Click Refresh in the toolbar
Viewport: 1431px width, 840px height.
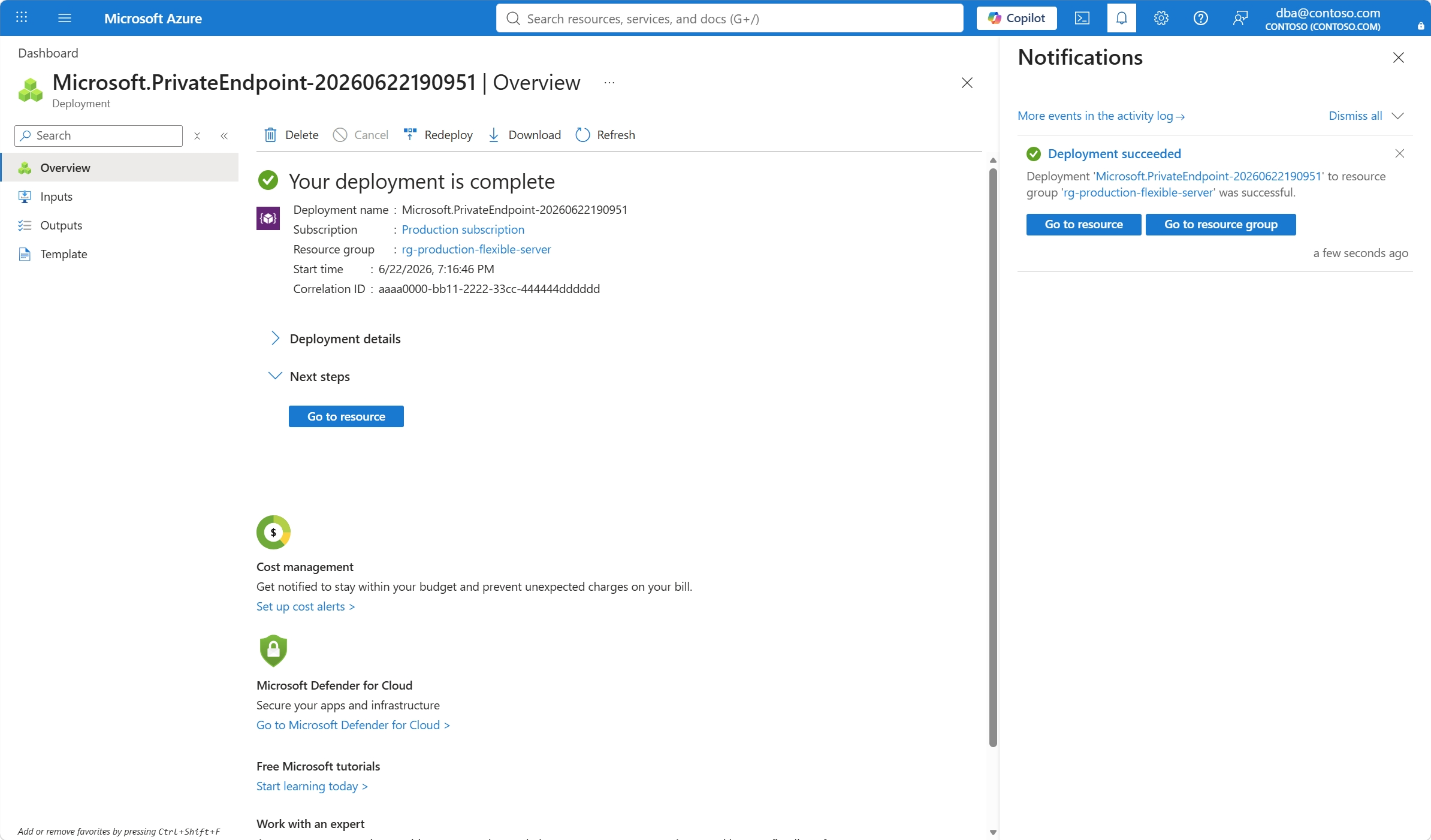point(605,135)
